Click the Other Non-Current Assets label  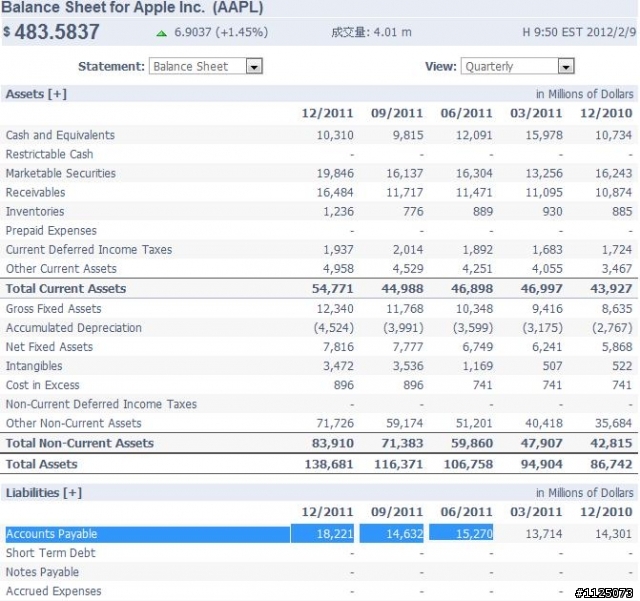tap(73, 423)
